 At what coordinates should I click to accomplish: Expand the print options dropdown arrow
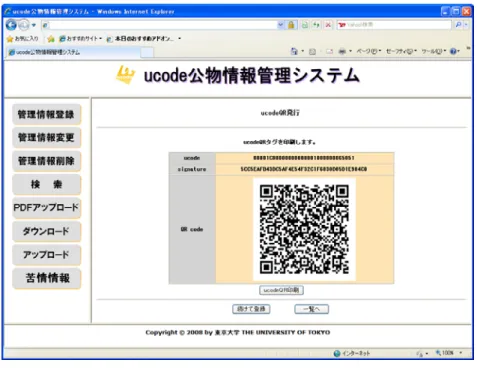pyautogui.click(x=350, y=51)
